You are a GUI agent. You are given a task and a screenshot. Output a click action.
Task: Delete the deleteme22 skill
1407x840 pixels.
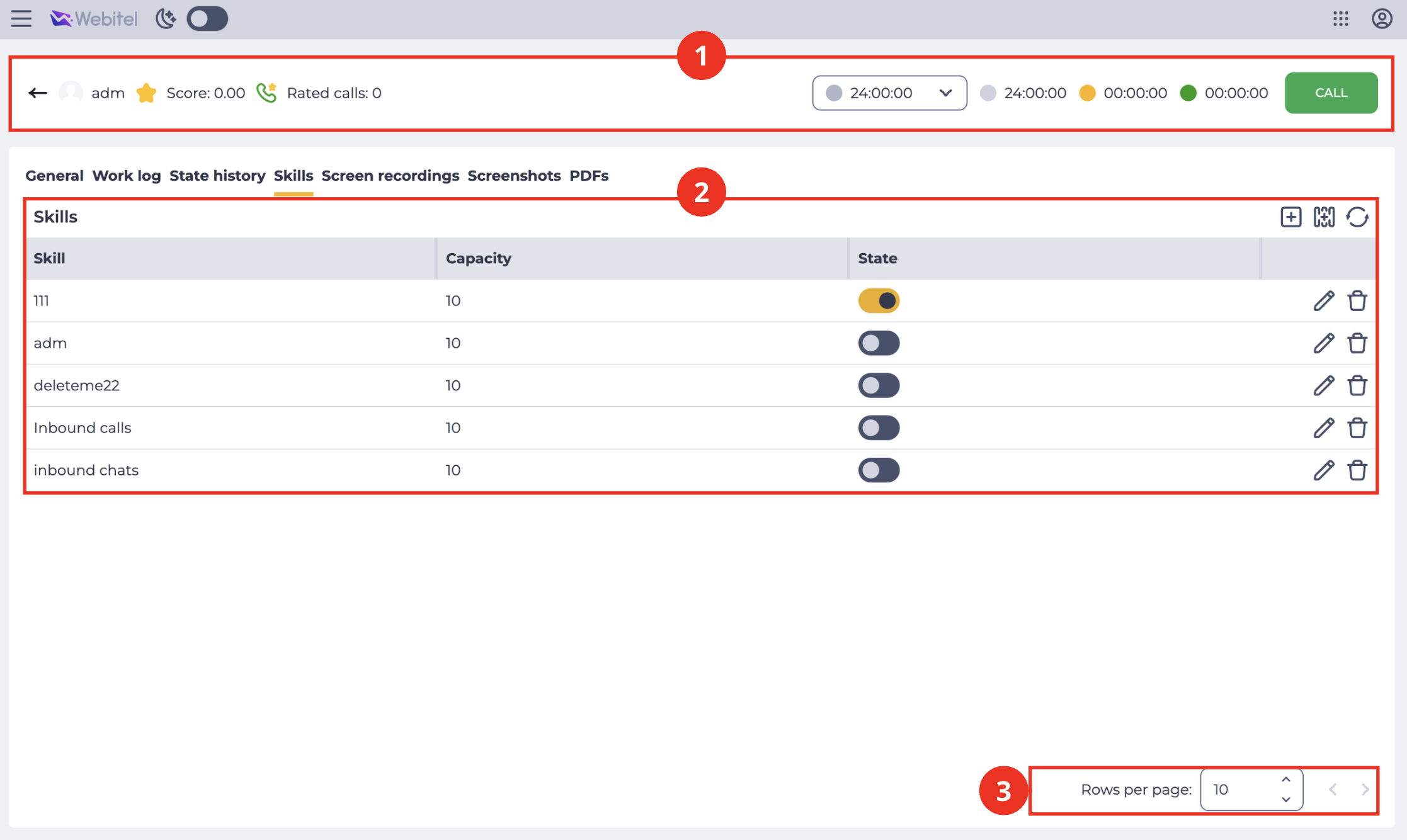(x=1357, y=385)
